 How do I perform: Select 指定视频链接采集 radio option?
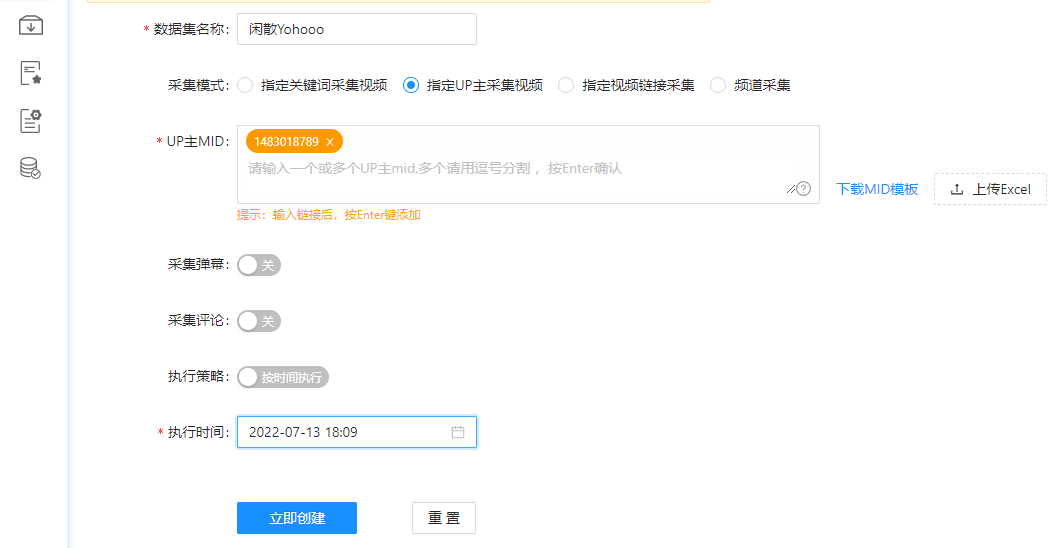[x=566, y=85]
